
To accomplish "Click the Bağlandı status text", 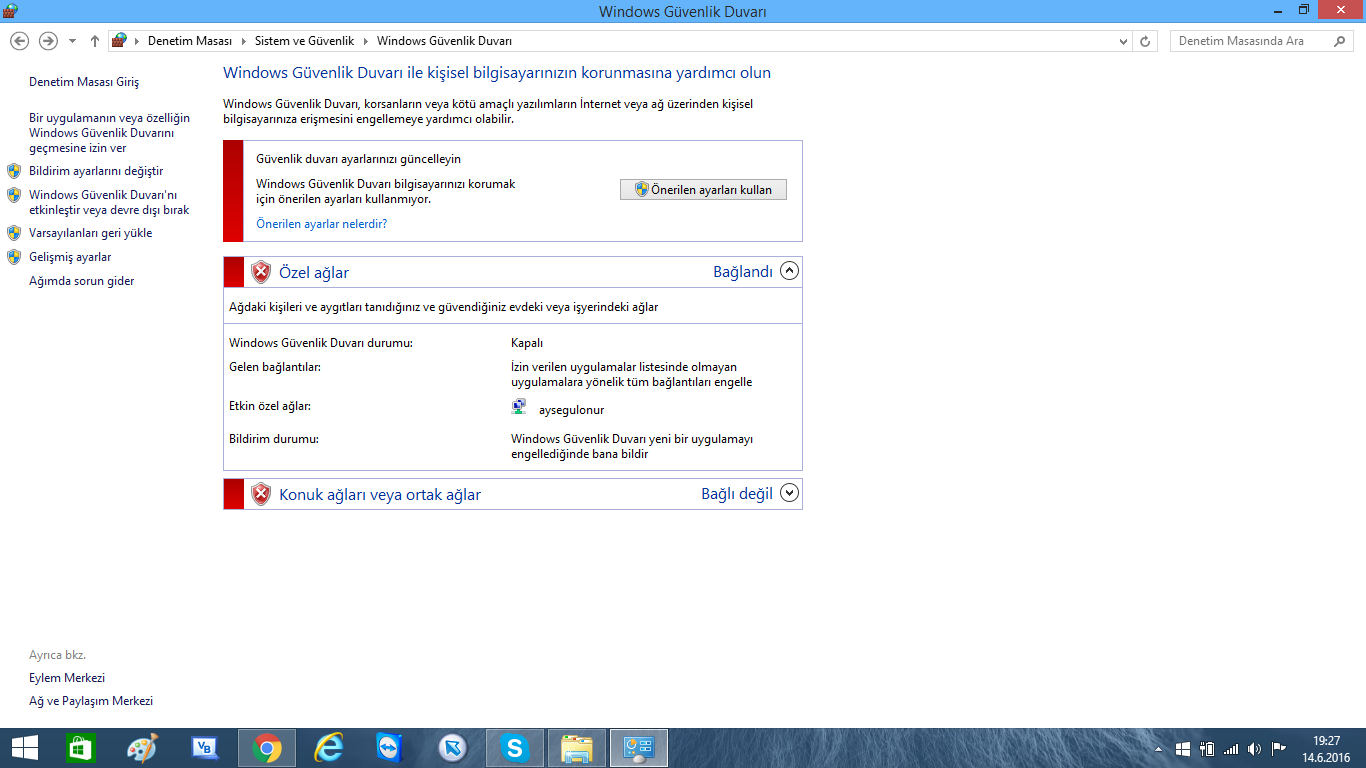I will [743, 272].
